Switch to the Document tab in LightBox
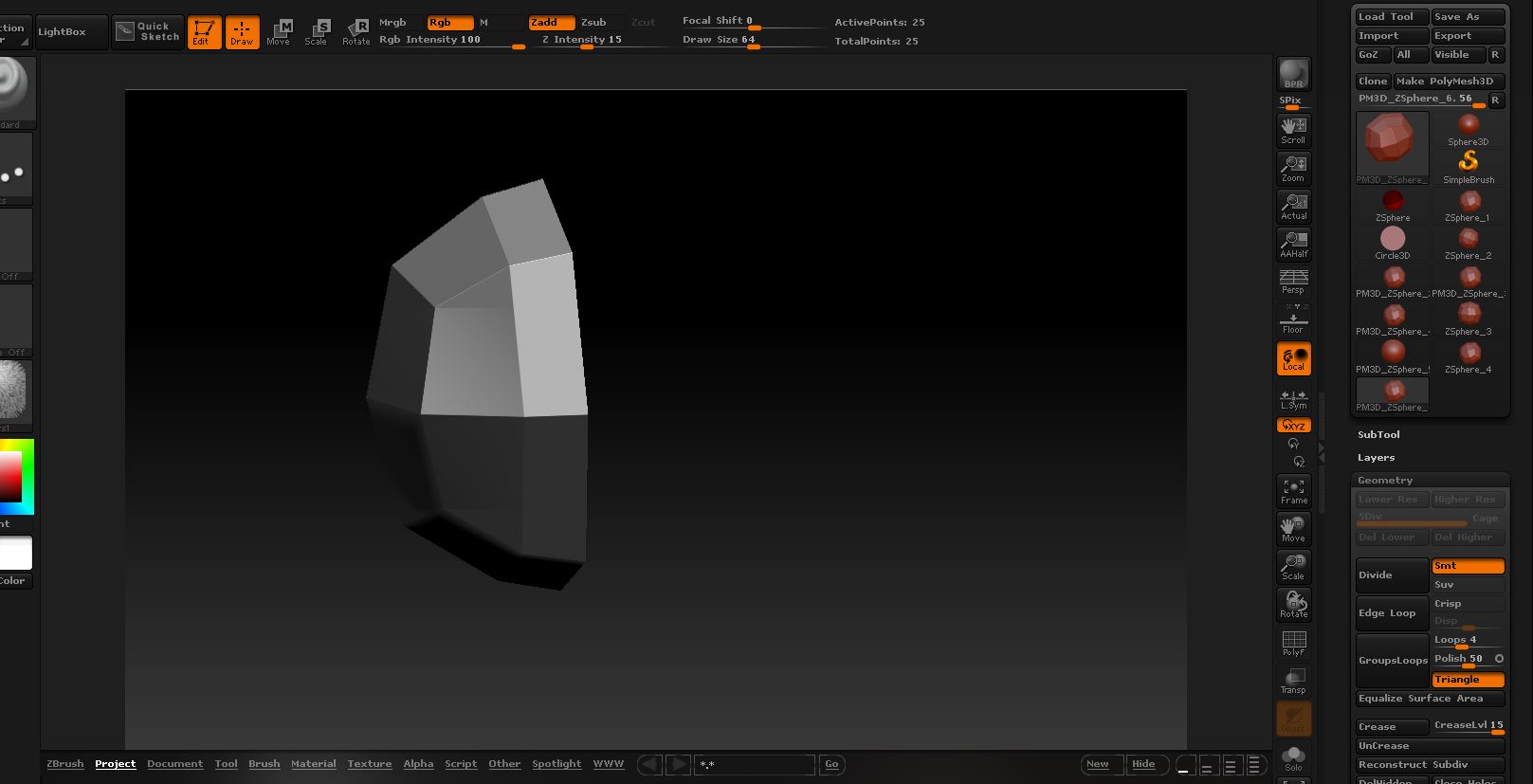 [x=174, y=764]
